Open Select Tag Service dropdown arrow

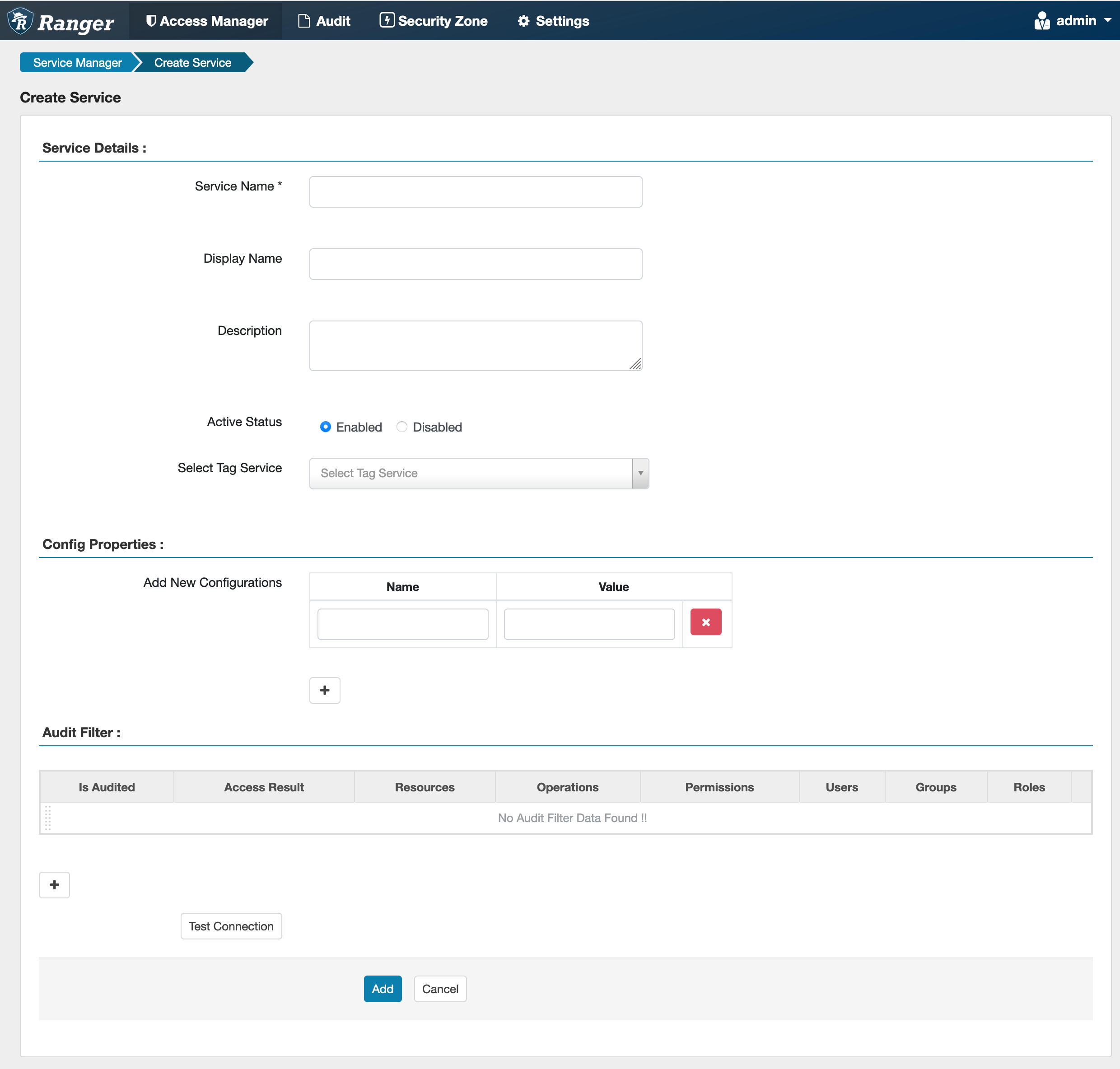640,473
